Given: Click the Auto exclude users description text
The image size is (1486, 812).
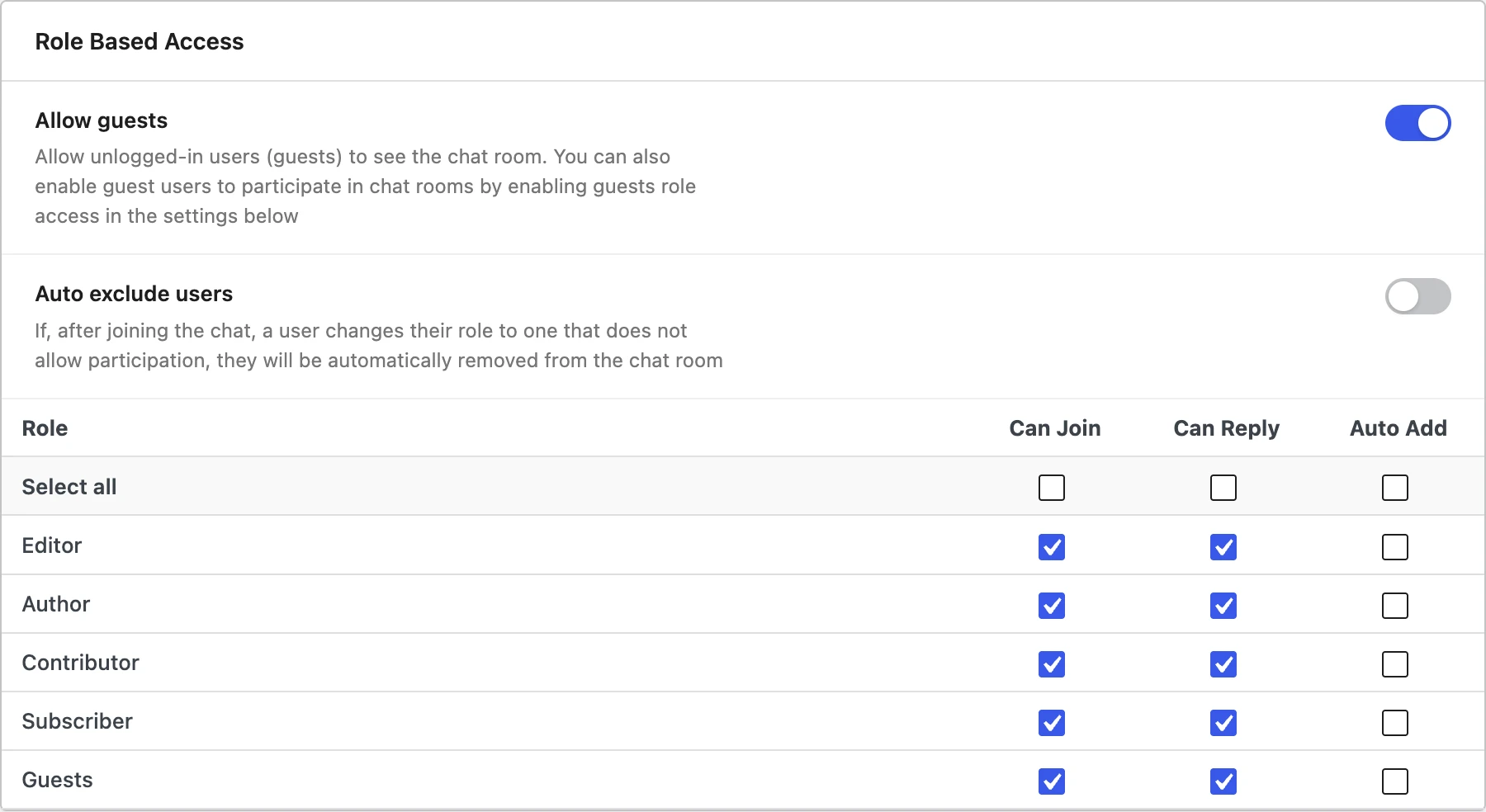Looking at the screenshot, I should [379, 346].
